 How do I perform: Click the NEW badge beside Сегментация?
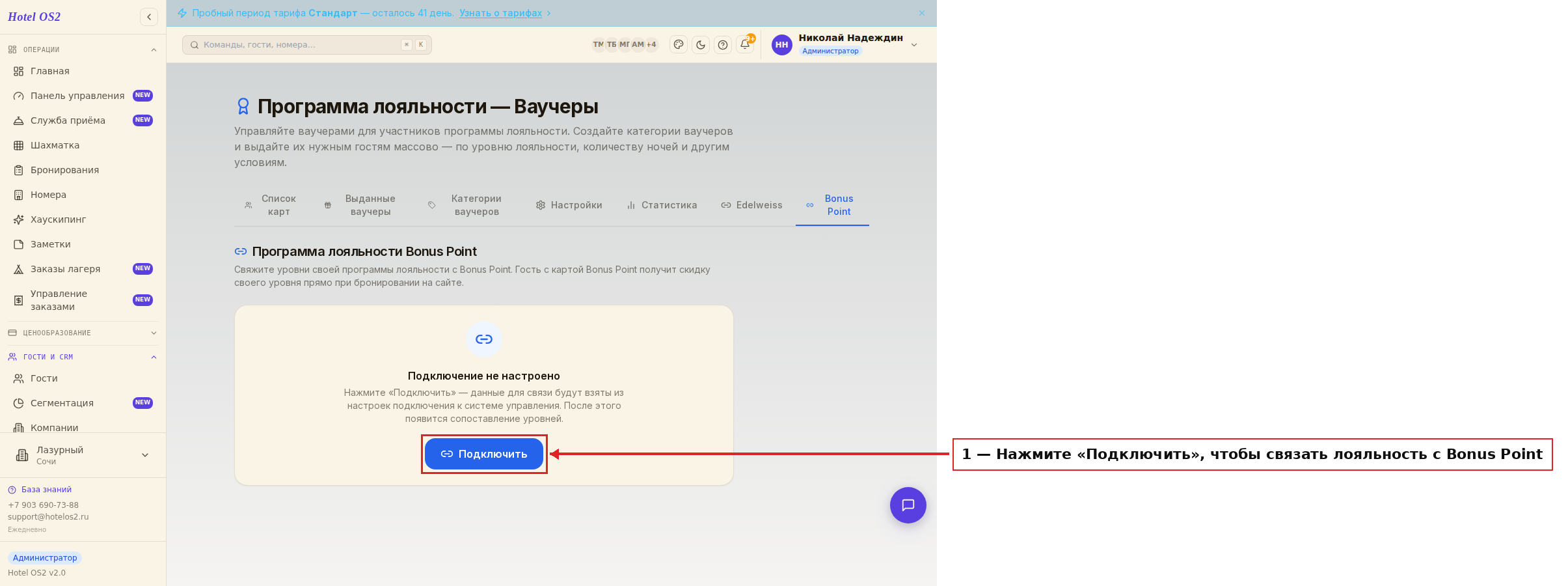pos(142,402)
